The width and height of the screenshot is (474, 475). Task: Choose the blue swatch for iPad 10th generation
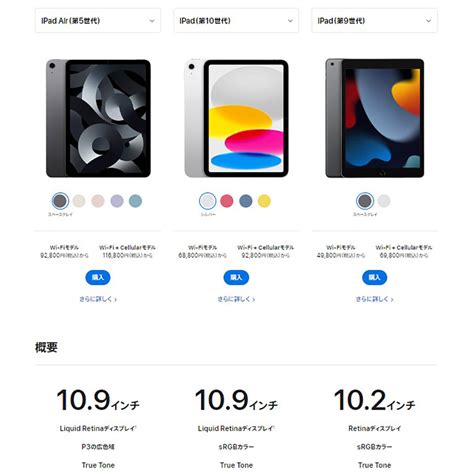pyautogui.click(x=246, y=201)
